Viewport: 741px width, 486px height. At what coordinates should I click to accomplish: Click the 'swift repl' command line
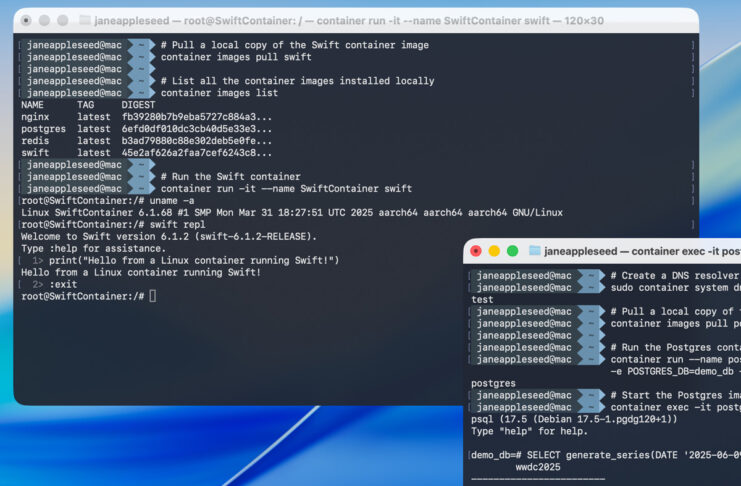click(x=177, y=225)
